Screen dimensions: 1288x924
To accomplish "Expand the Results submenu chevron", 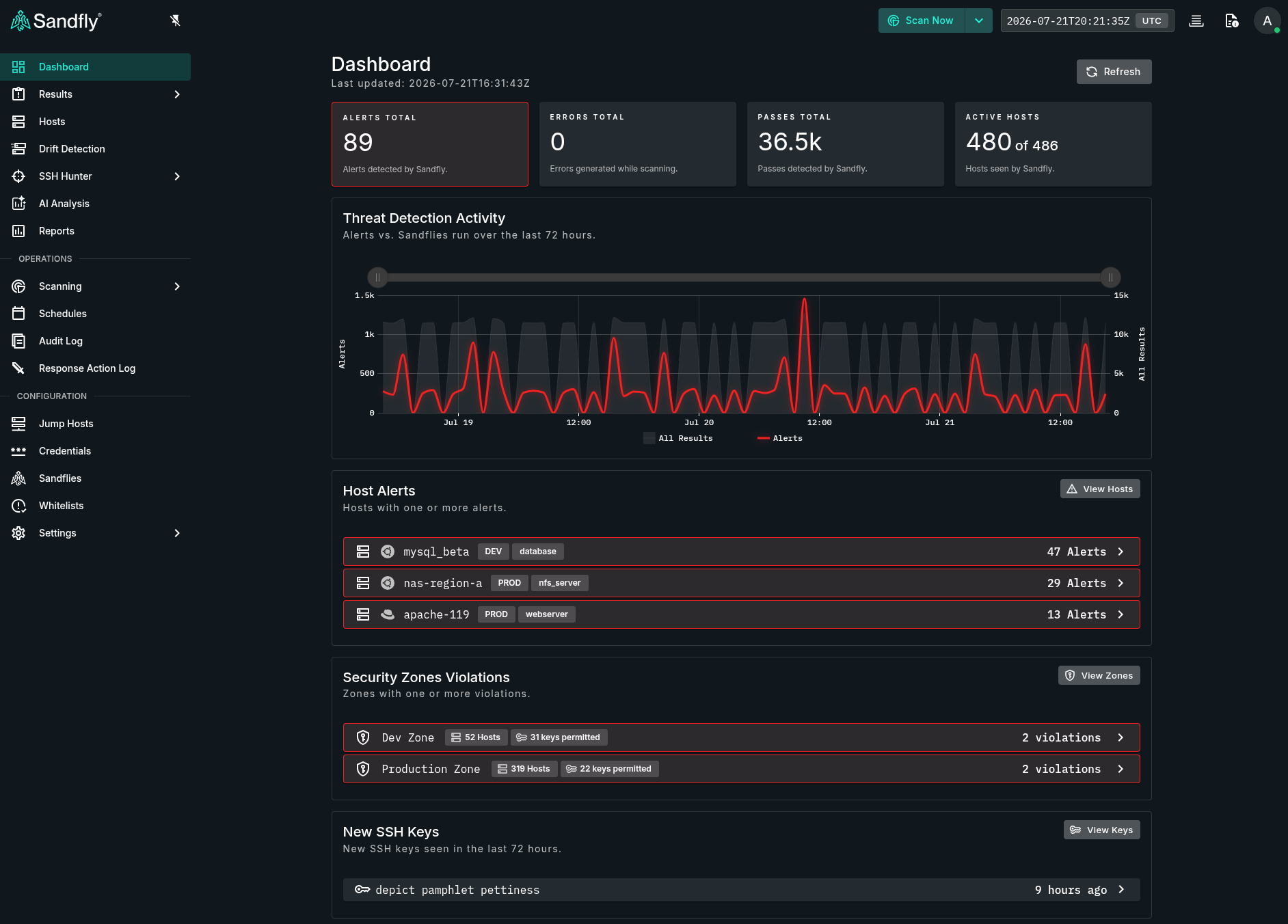I will tap(177, 94).
